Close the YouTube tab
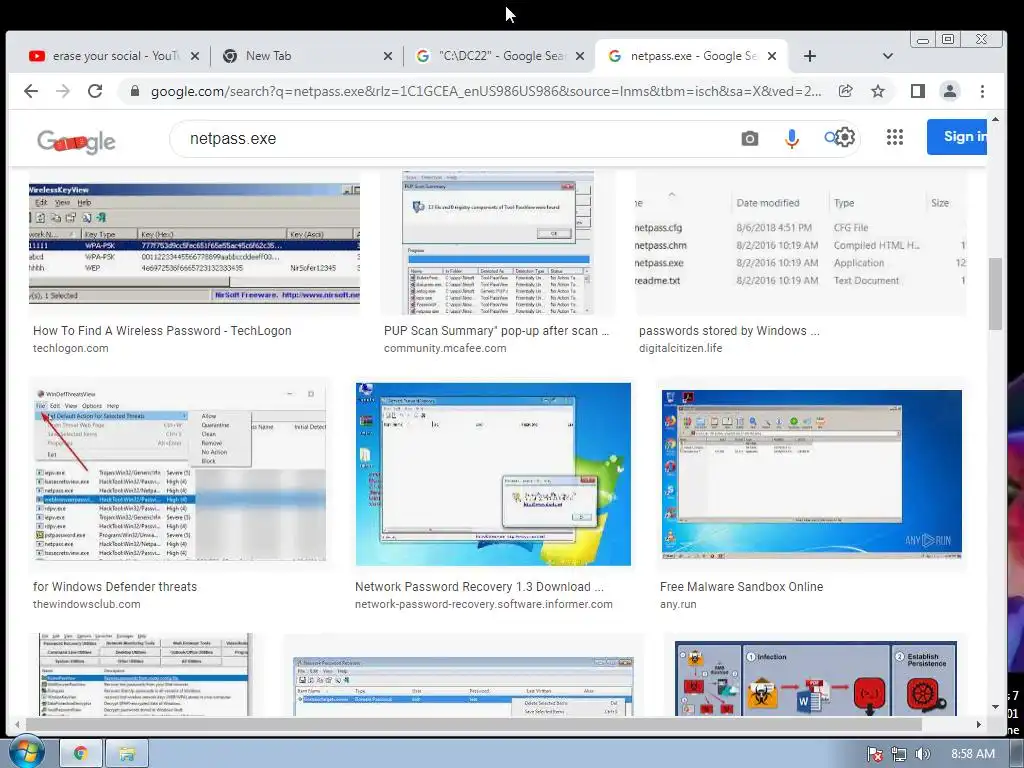Viewport: 1024px width, 768px height. point(195,56)
